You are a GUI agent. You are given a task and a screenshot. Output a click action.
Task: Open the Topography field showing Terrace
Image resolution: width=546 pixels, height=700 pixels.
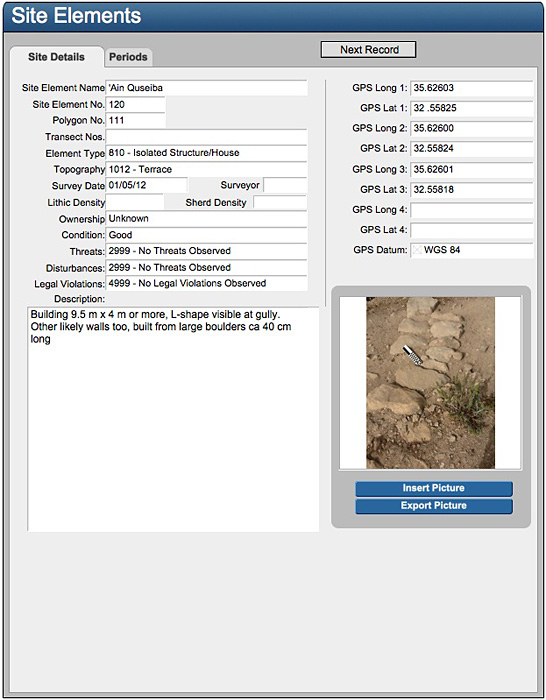[206, 170]
